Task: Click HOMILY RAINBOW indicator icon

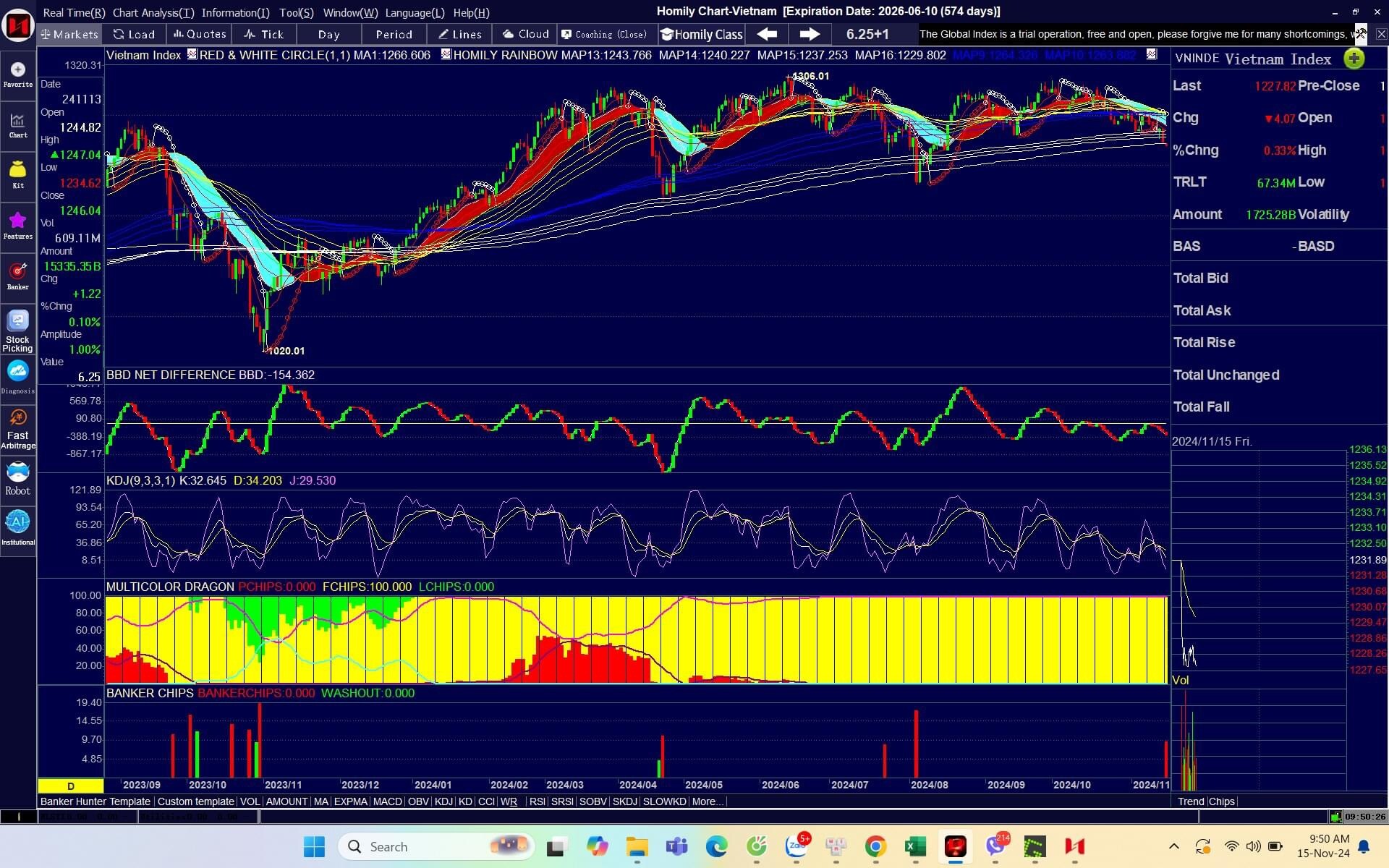Action: point(446,54)
